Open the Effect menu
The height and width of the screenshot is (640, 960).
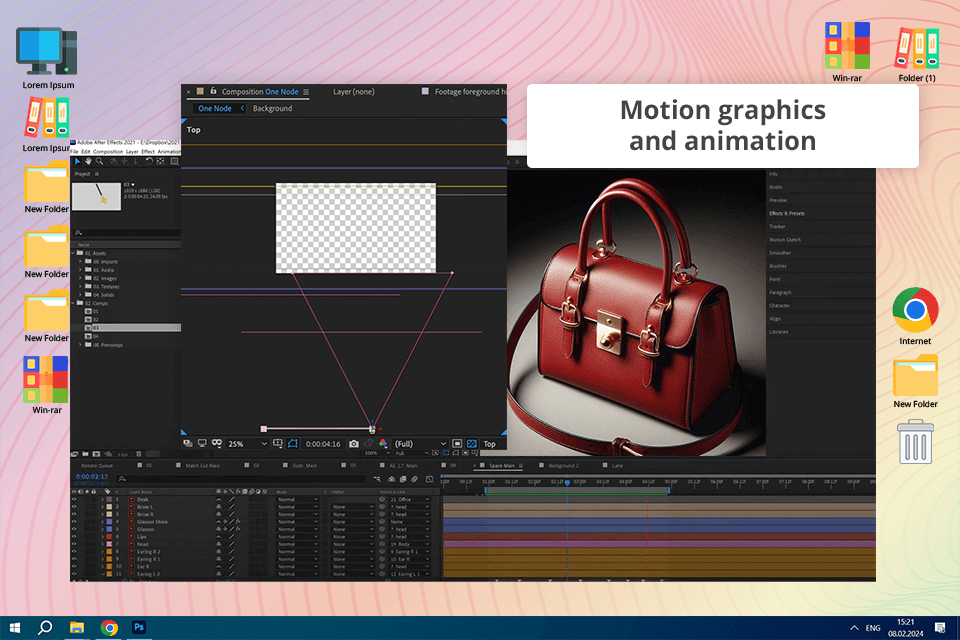[148, 151]
